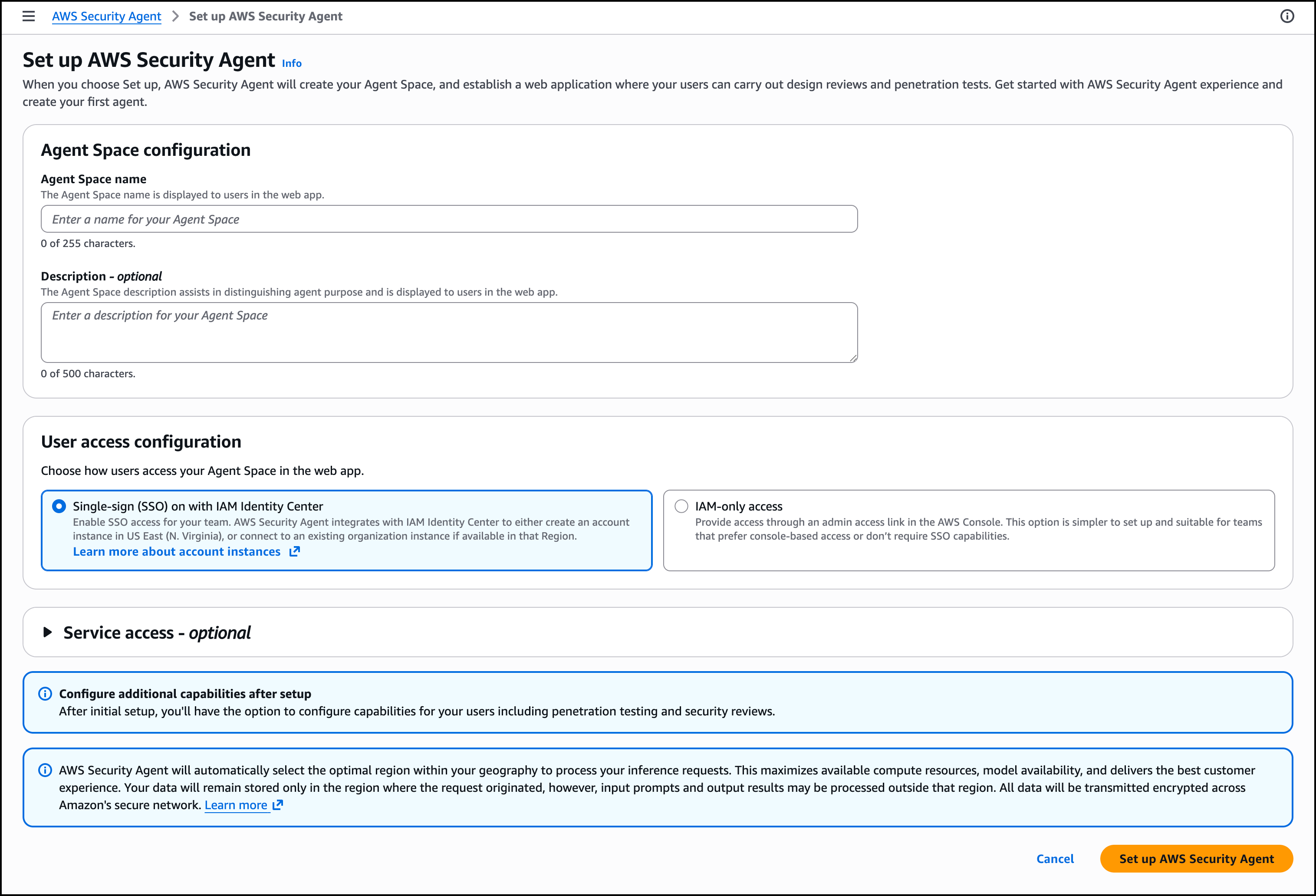This screenshot has width=1316, height=896.
Task: Click into the Agent Space description textarea
Action: 448,333
